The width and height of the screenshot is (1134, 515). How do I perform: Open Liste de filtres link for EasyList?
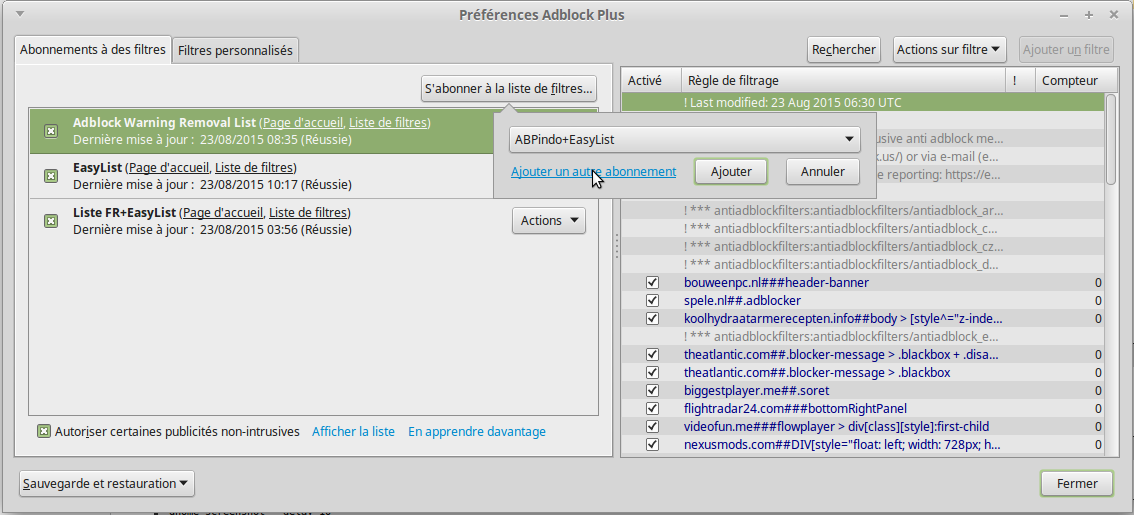coord(255,168)
